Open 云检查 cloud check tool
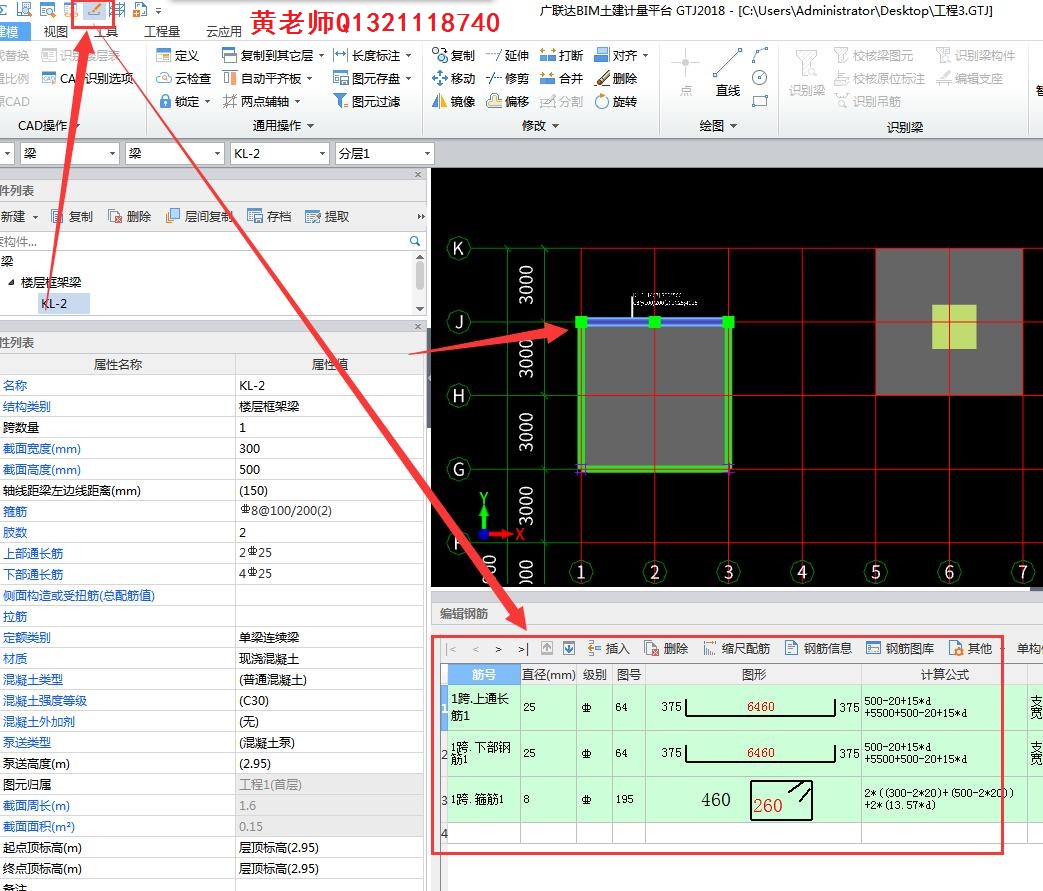The height and width of the screenshot is (891, 1043). tap(184, 79)
